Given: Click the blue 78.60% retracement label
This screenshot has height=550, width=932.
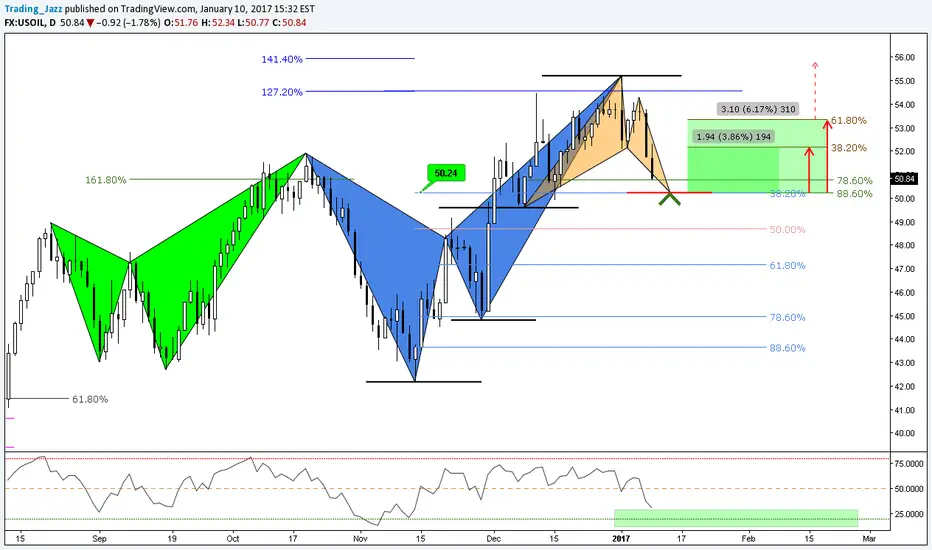Looking at the screenshot, I should 788,317.
